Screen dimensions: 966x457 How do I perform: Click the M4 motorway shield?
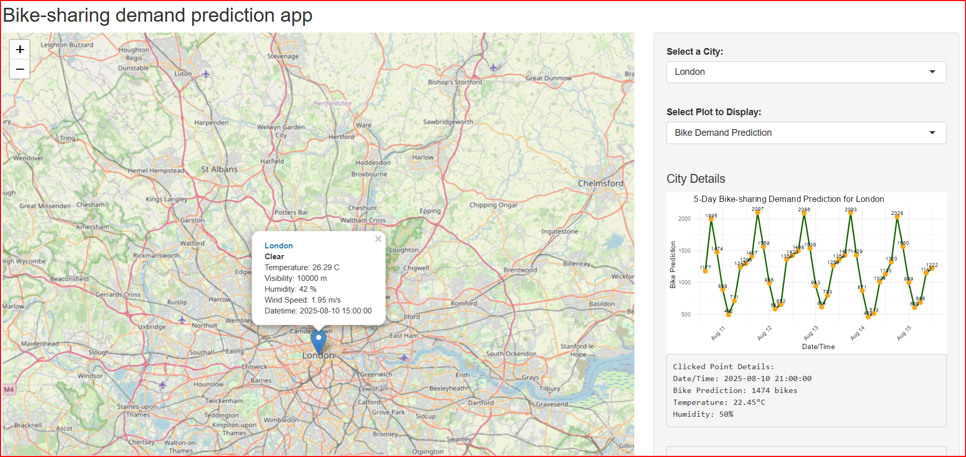(x=9, y=390)
